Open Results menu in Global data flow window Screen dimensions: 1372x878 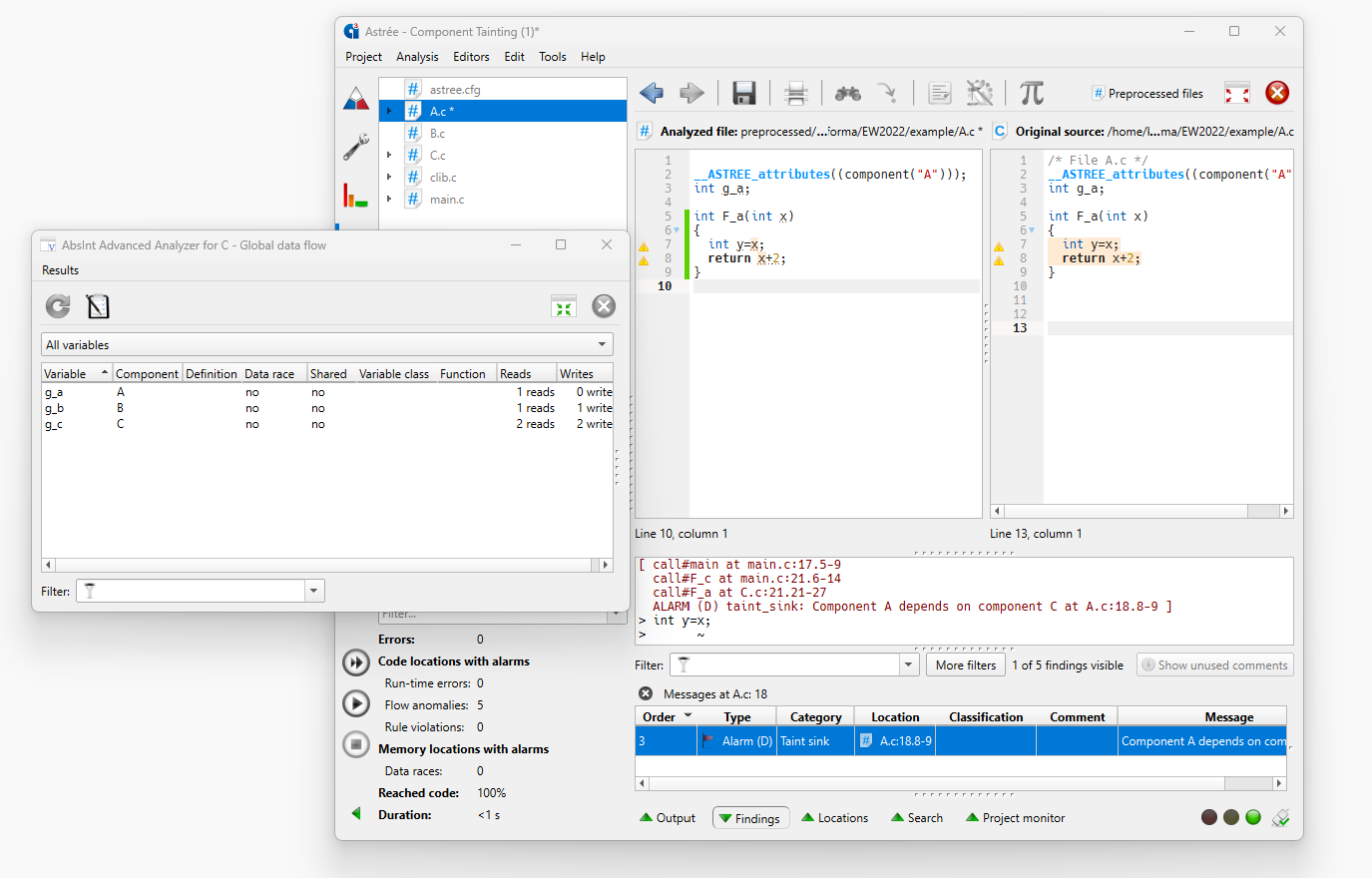(60, 270)
